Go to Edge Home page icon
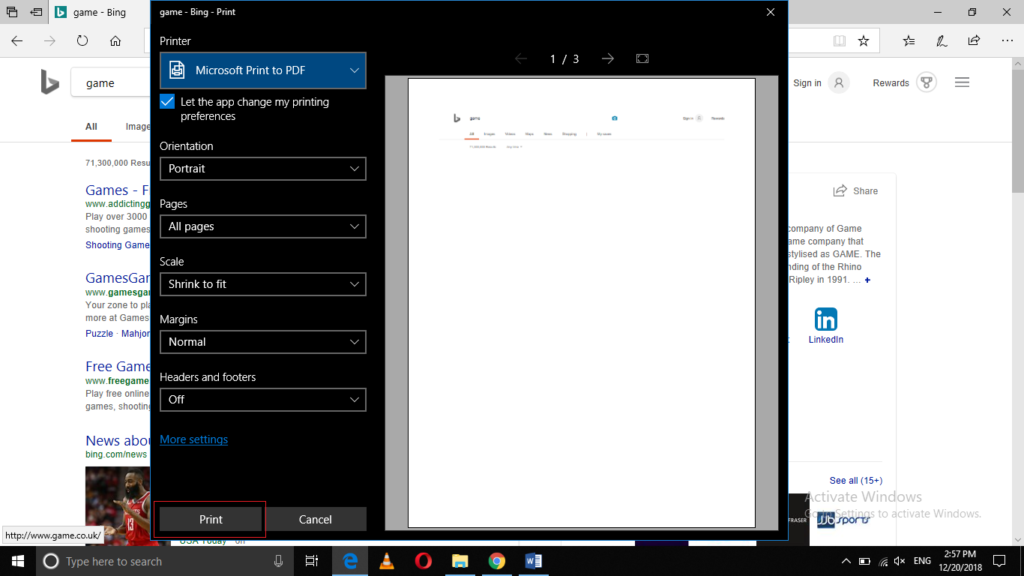This screenshot has height=576, width=1024. (116, 40)
